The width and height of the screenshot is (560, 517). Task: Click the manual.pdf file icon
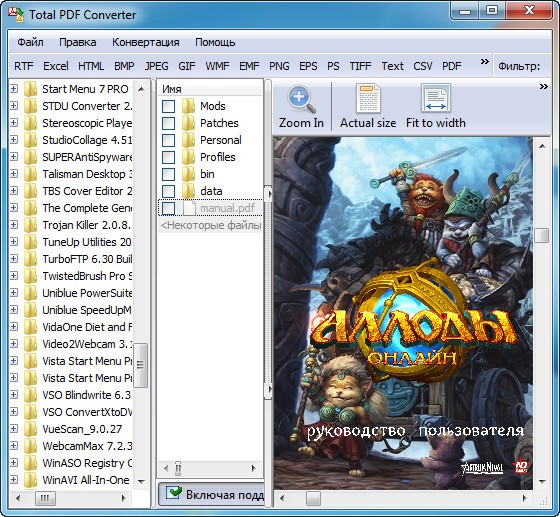pos(189,208)
